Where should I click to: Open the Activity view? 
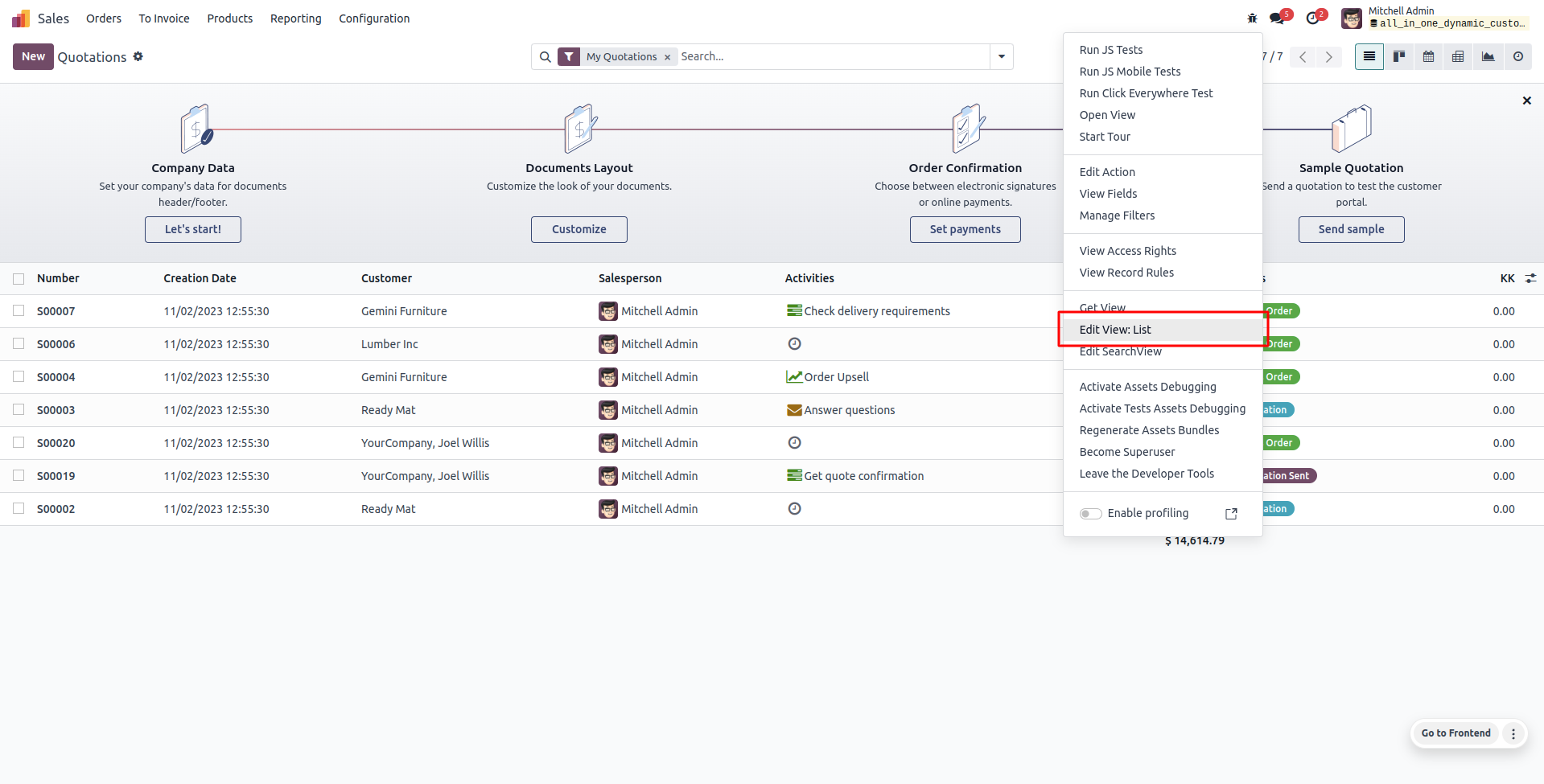click(x=1517, y=56)
